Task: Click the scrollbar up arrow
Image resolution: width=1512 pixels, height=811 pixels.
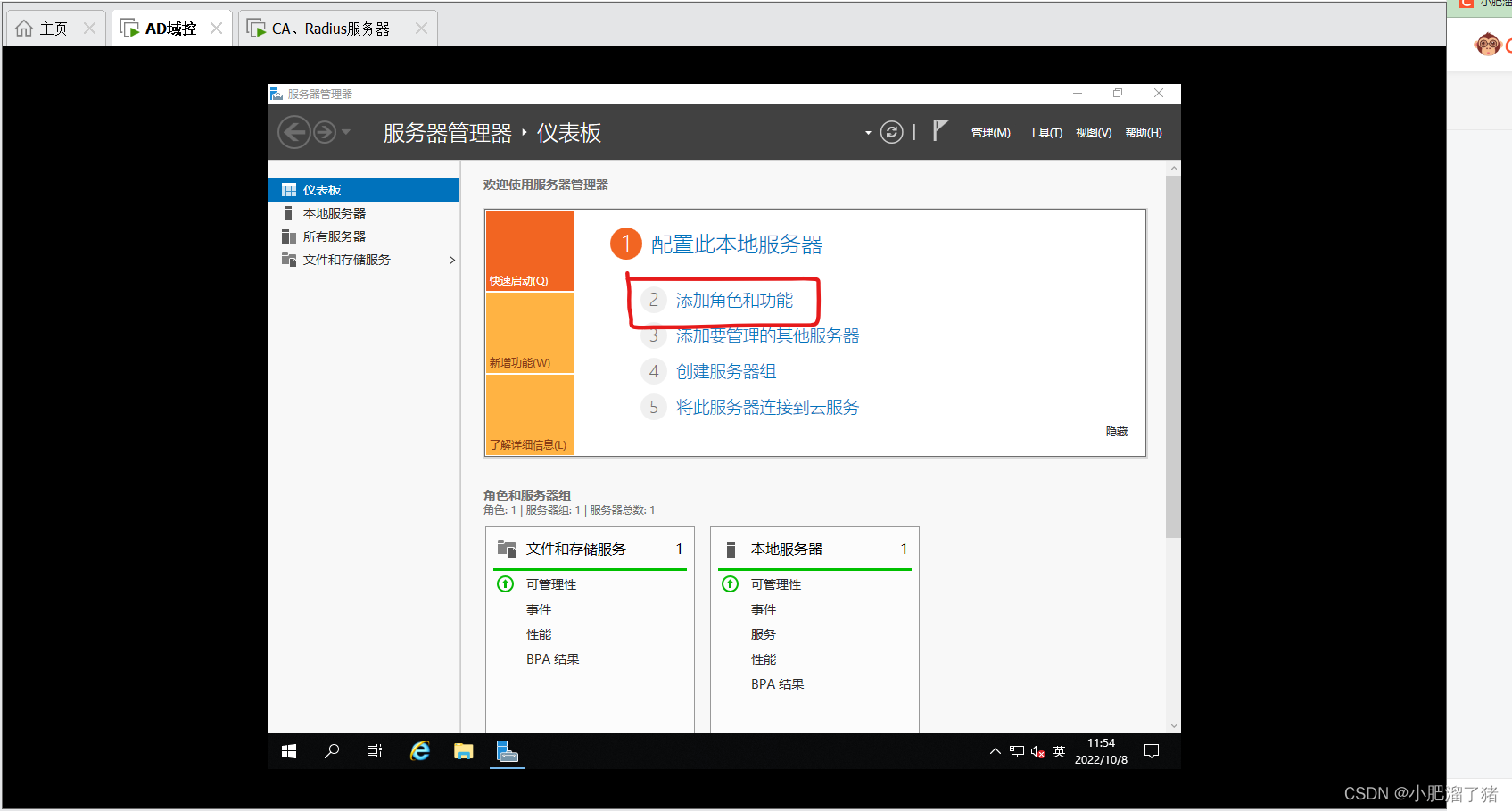Action: pyautogui.click(x=1174, y=168)
